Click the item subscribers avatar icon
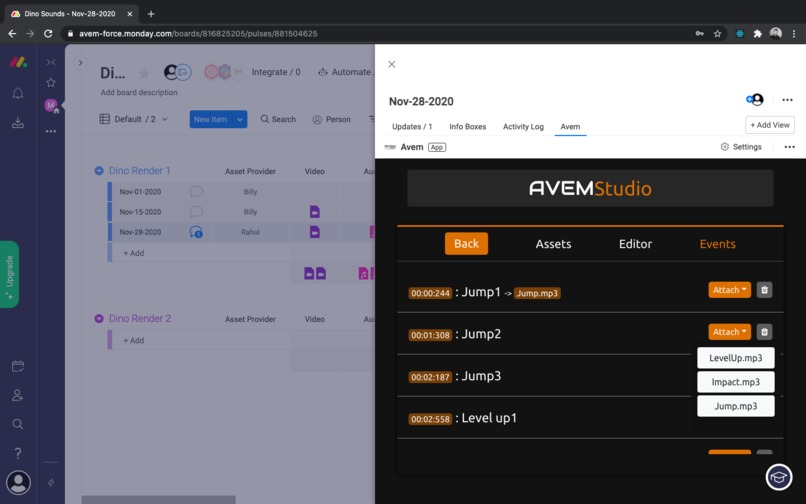 (755, 100)
